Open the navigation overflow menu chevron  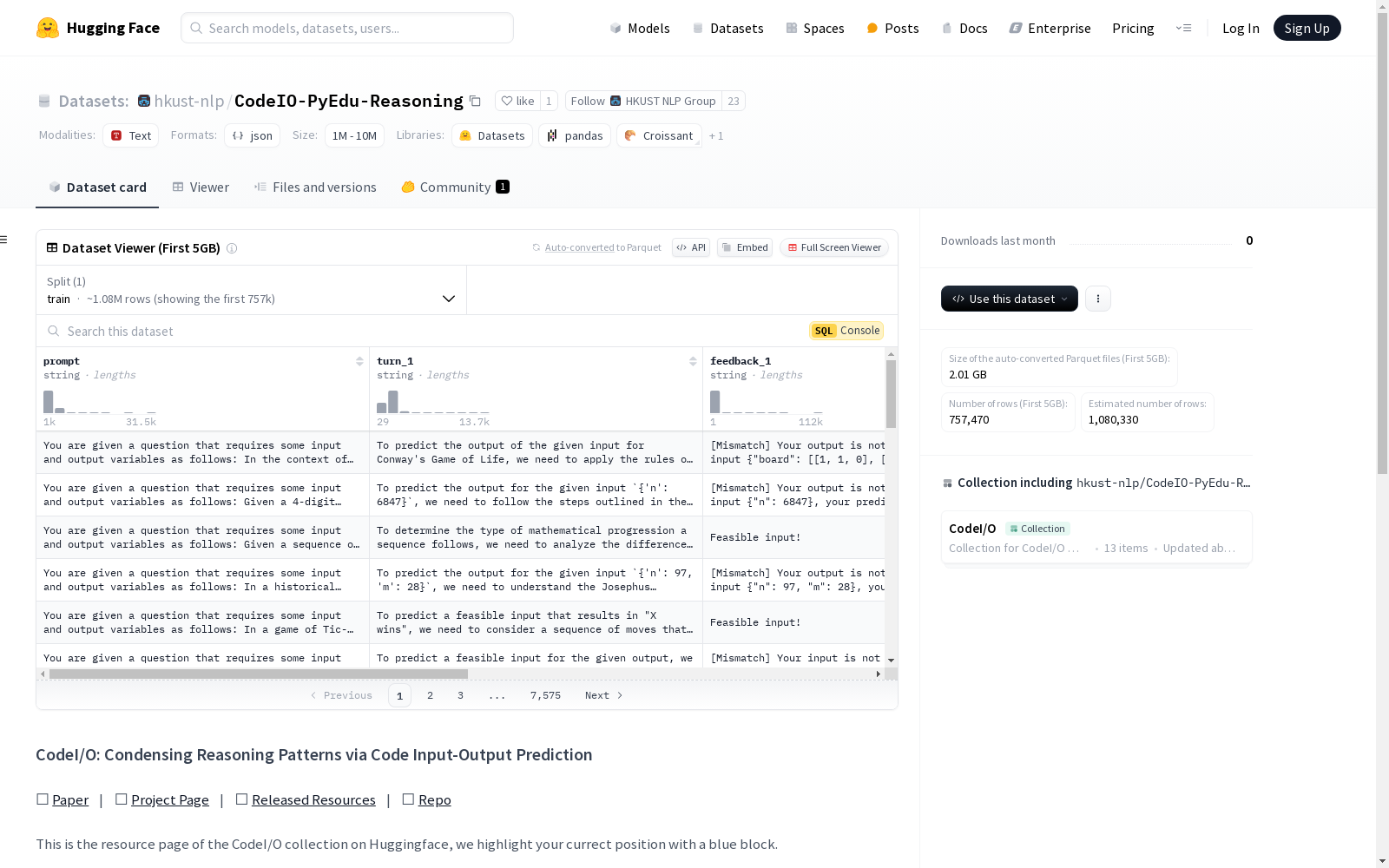click(x=1184, y=28)
